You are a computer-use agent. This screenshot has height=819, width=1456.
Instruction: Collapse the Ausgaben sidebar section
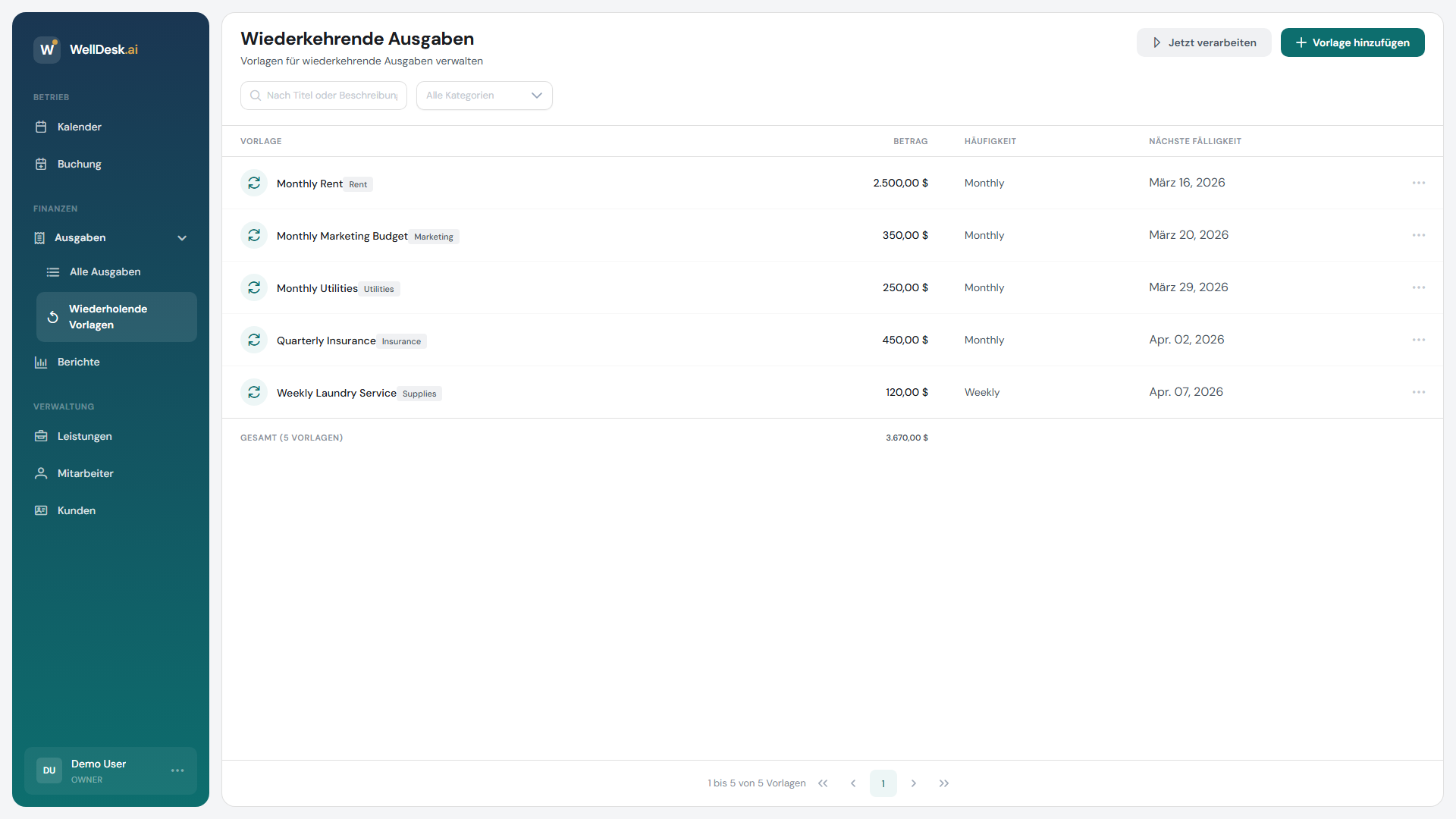(182, 238)
